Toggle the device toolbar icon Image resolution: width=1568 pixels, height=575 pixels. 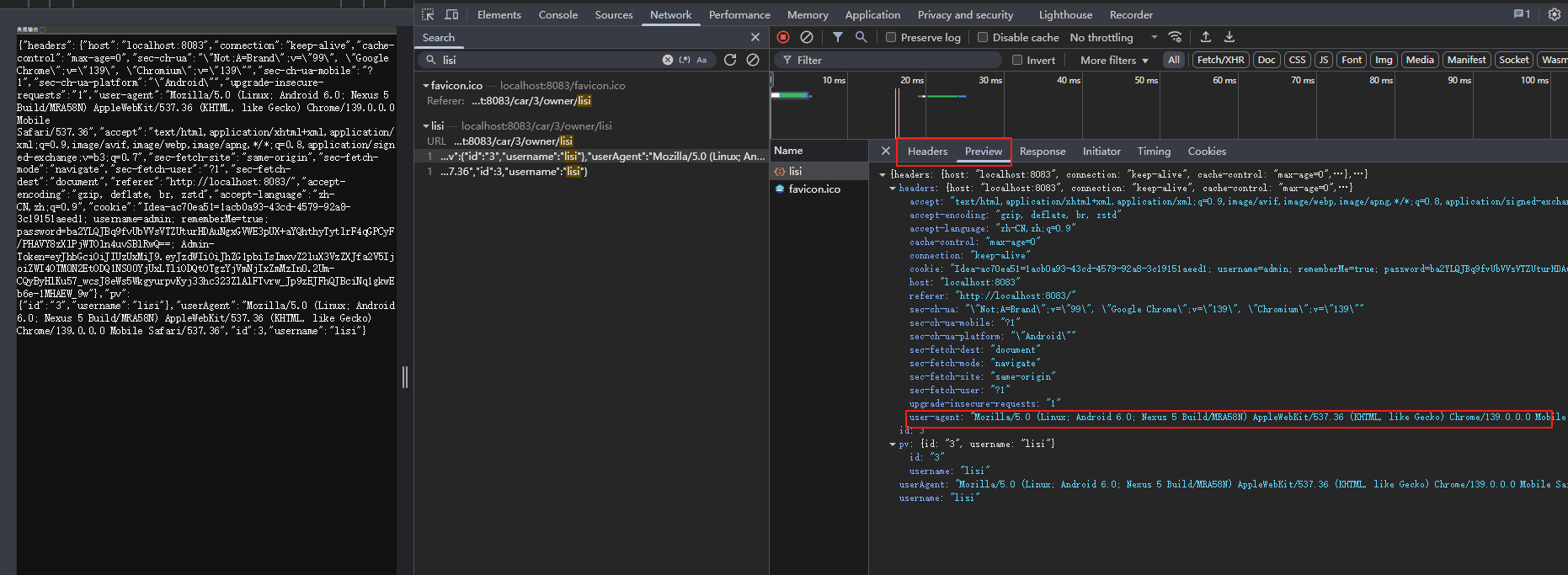pyautogui.click(x=451, y=14)
